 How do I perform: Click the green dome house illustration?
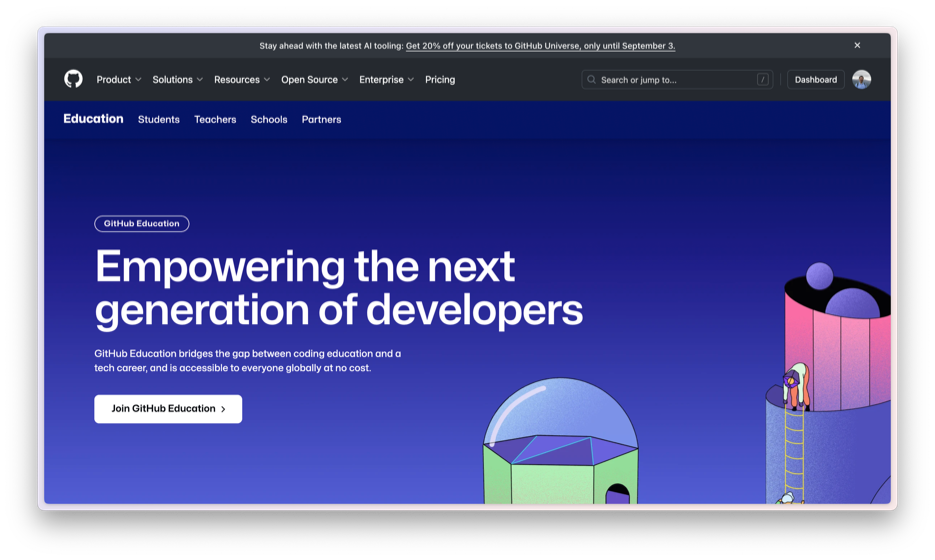pyautogui.click(x=561, y=441)
